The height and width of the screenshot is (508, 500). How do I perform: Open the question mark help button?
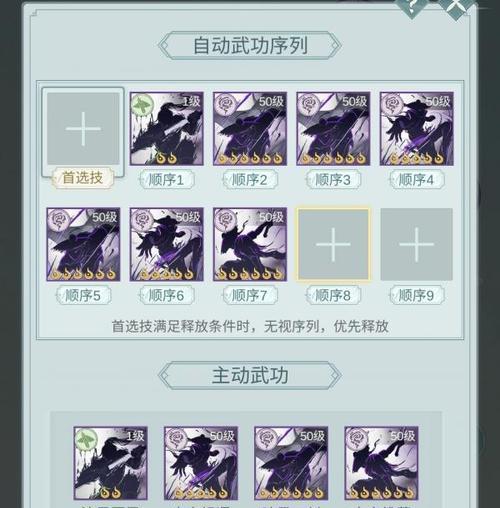click(412, 7)
